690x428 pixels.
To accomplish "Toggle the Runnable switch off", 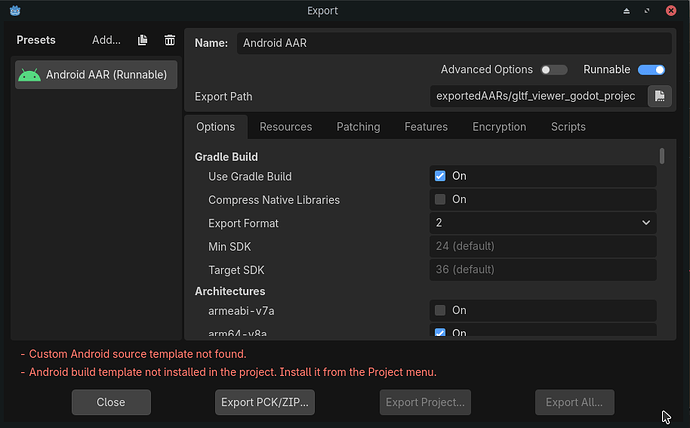I will pos(651,70).
